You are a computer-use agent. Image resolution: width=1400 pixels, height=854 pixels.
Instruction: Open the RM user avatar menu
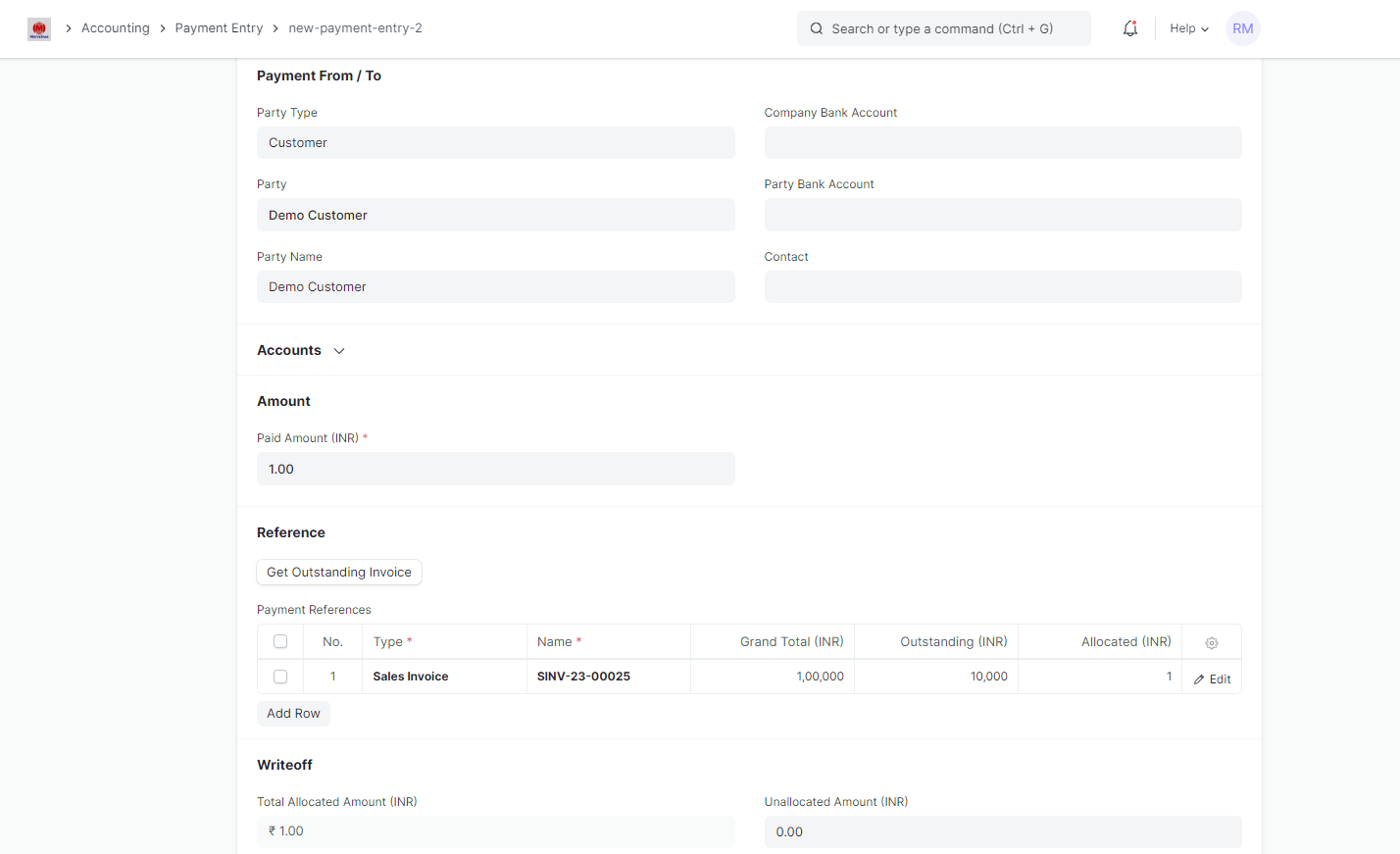[1242, 28]
